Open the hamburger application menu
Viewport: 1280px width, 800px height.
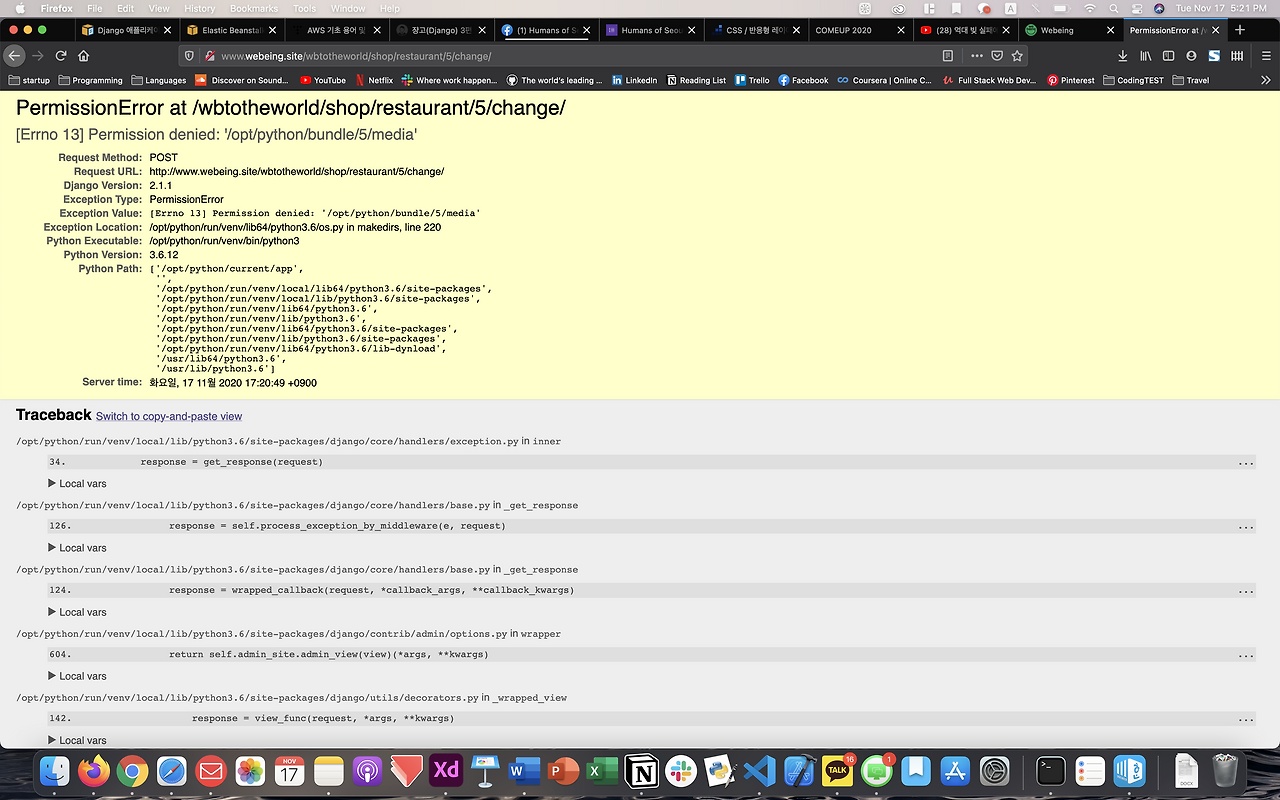tap(1264, 56)
